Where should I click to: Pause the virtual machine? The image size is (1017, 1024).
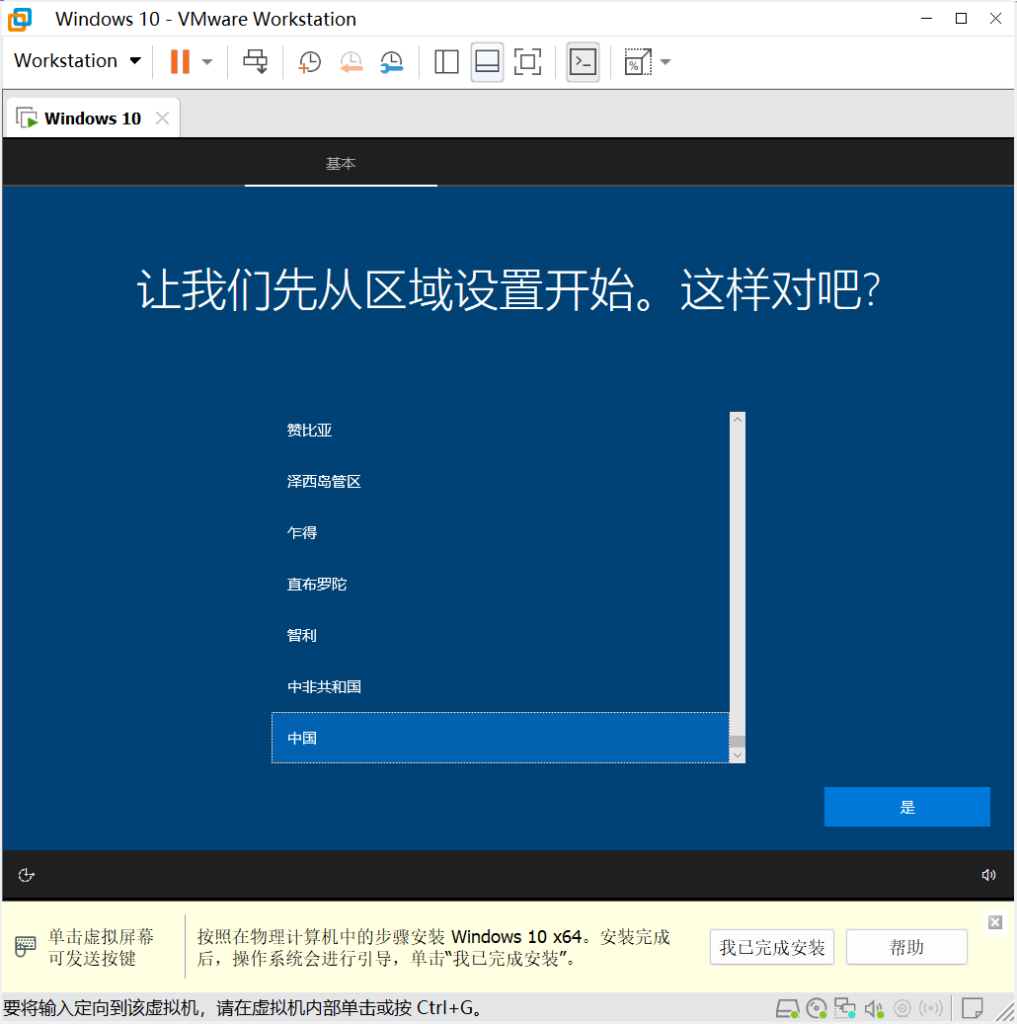coord(180,62)
